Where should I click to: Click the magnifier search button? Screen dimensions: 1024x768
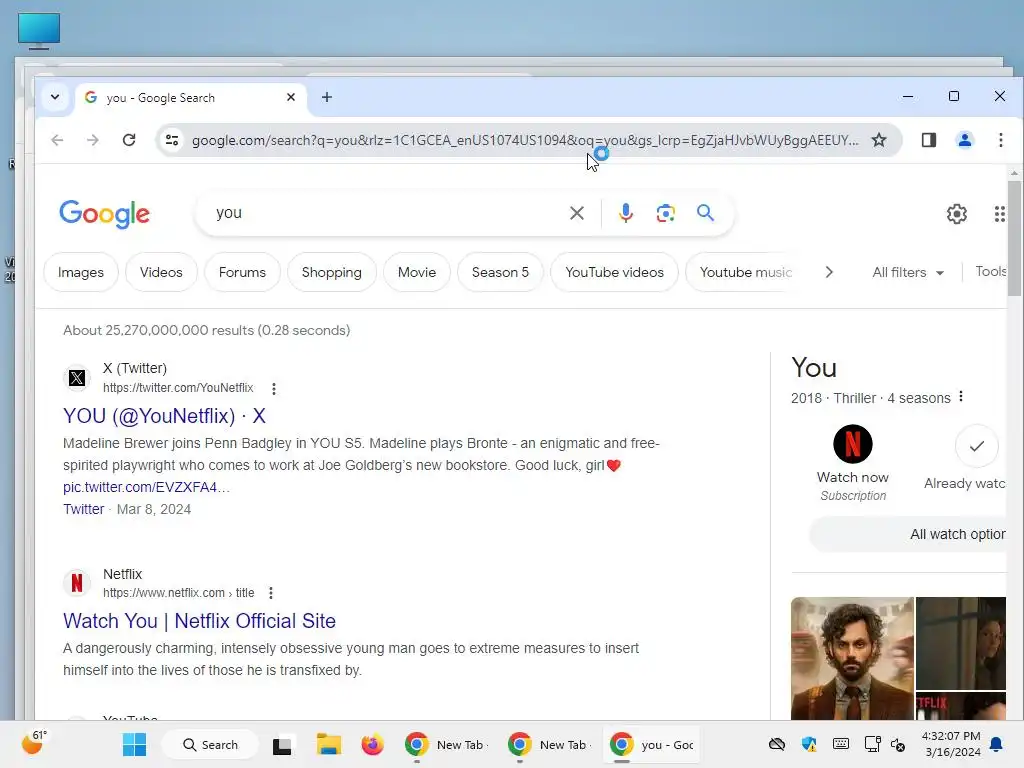[x=705, y=213]
